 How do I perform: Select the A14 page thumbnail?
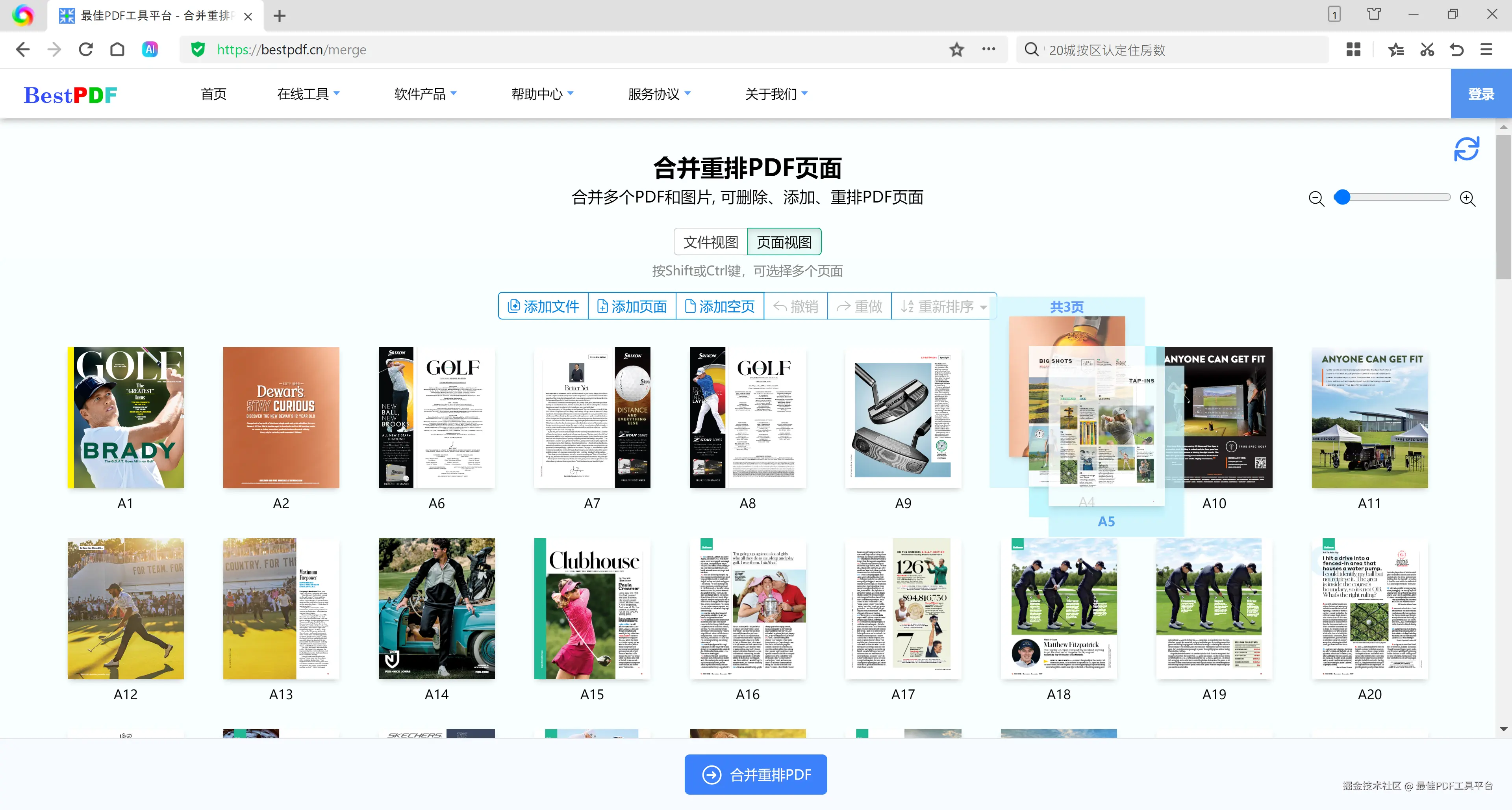click(x=436, y=608)
